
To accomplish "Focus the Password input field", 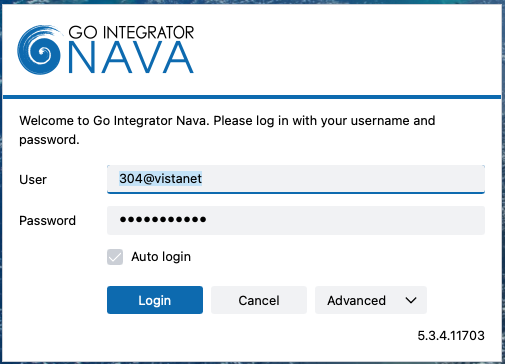I will [296, 220].
